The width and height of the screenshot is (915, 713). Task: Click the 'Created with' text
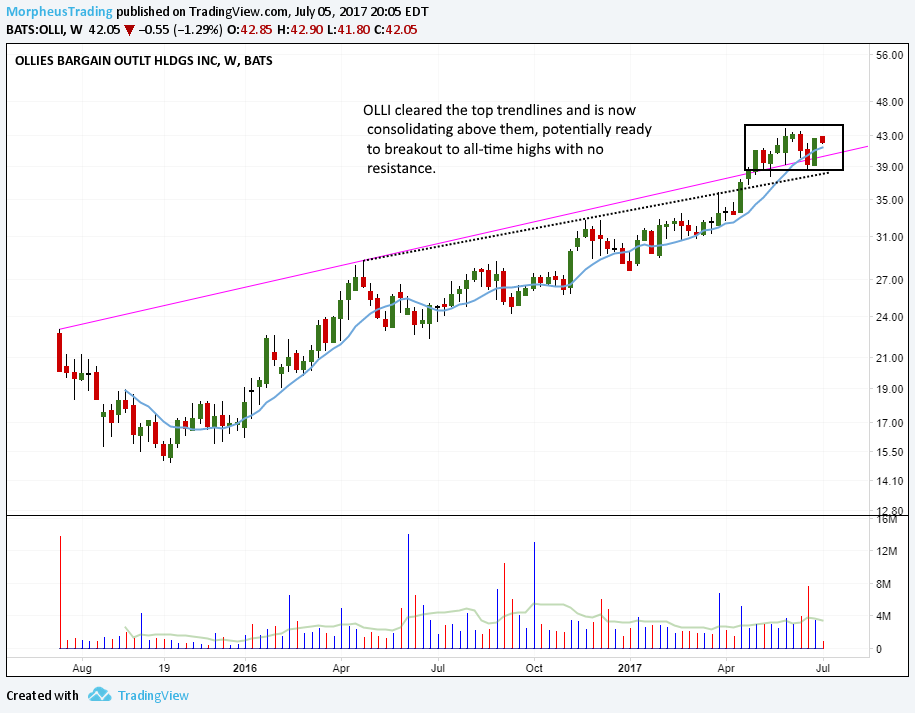tap(42, 695)
